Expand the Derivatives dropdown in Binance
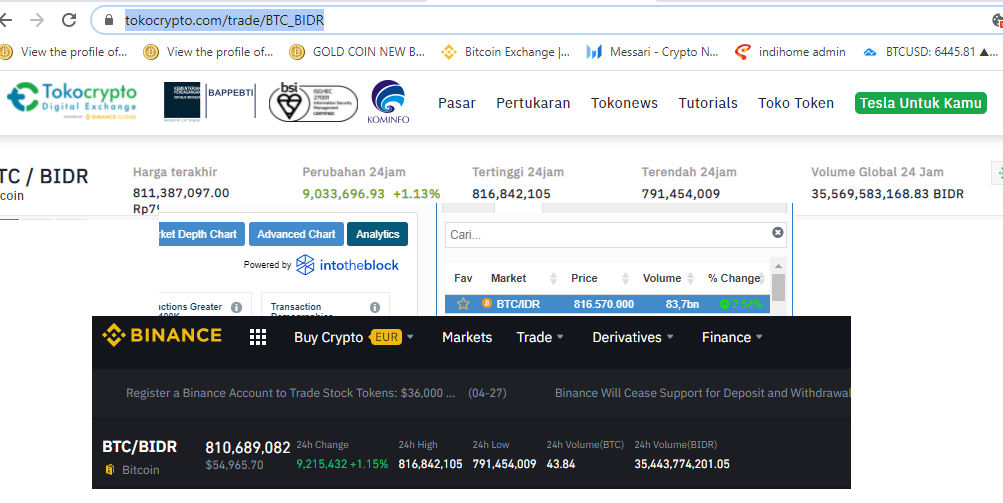 (x=633, y=337)
